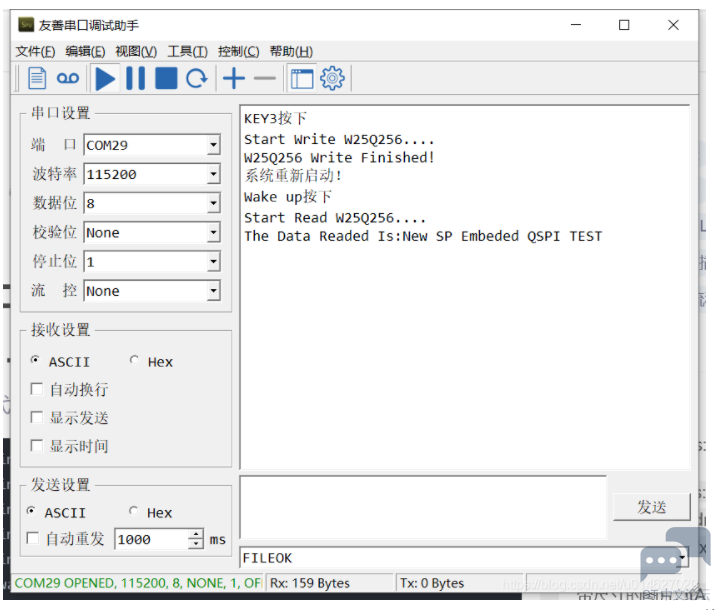Screen dimensions: 719x610
Task: Open the 115200 baud rate dropdown
Action: point(212,175)
